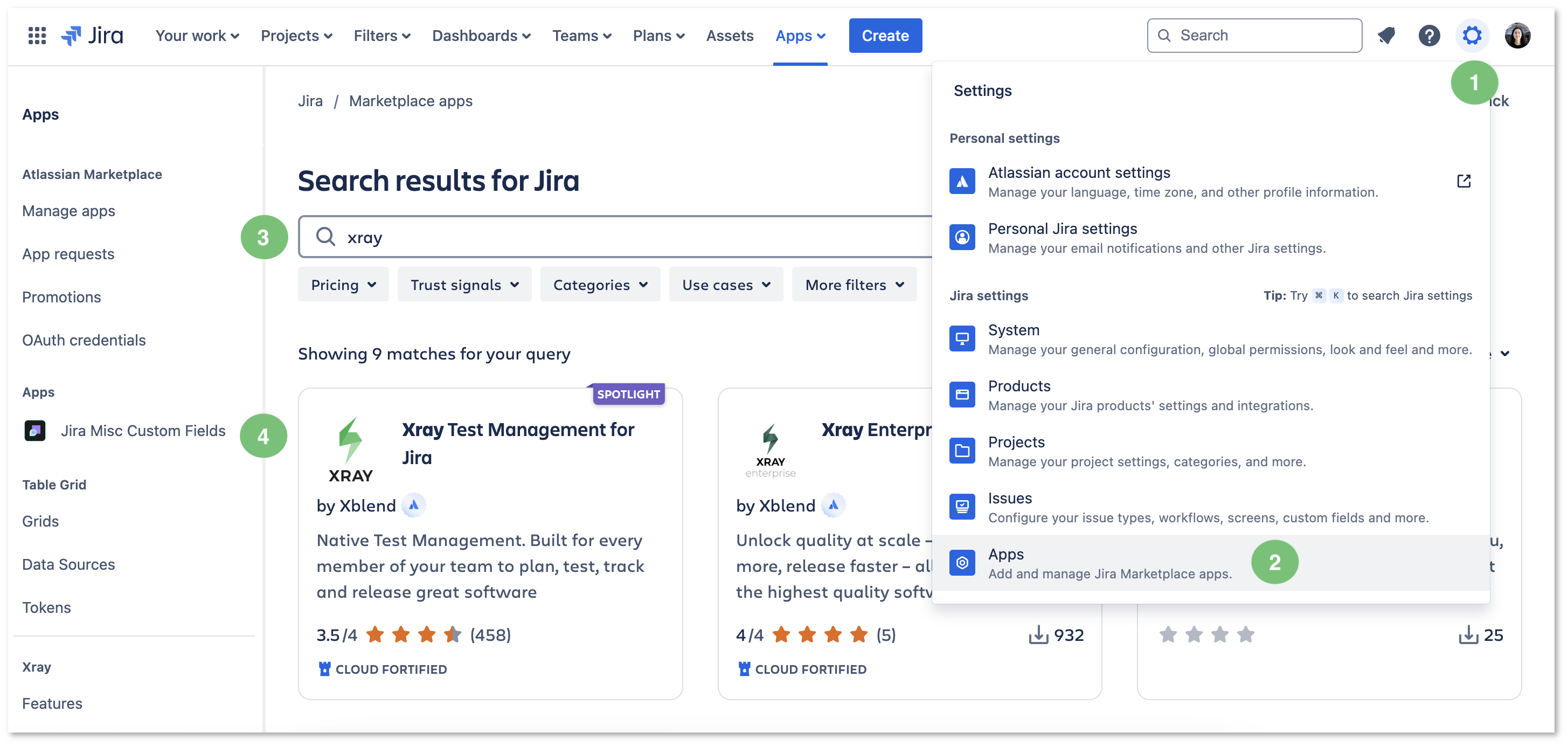1568x746 pixels.
Task: Select Projects in Jira settings menu
Action: pyautogui.click(x=1211, y=451)
